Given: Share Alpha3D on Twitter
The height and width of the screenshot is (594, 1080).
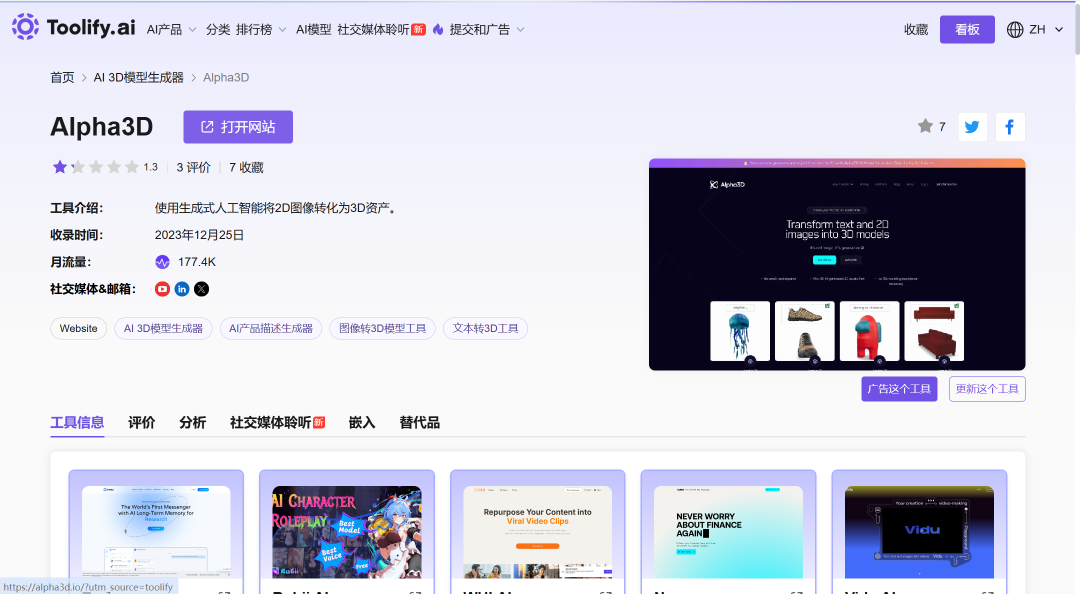Looking at the screenshot, I should click(x=973, y=127).
